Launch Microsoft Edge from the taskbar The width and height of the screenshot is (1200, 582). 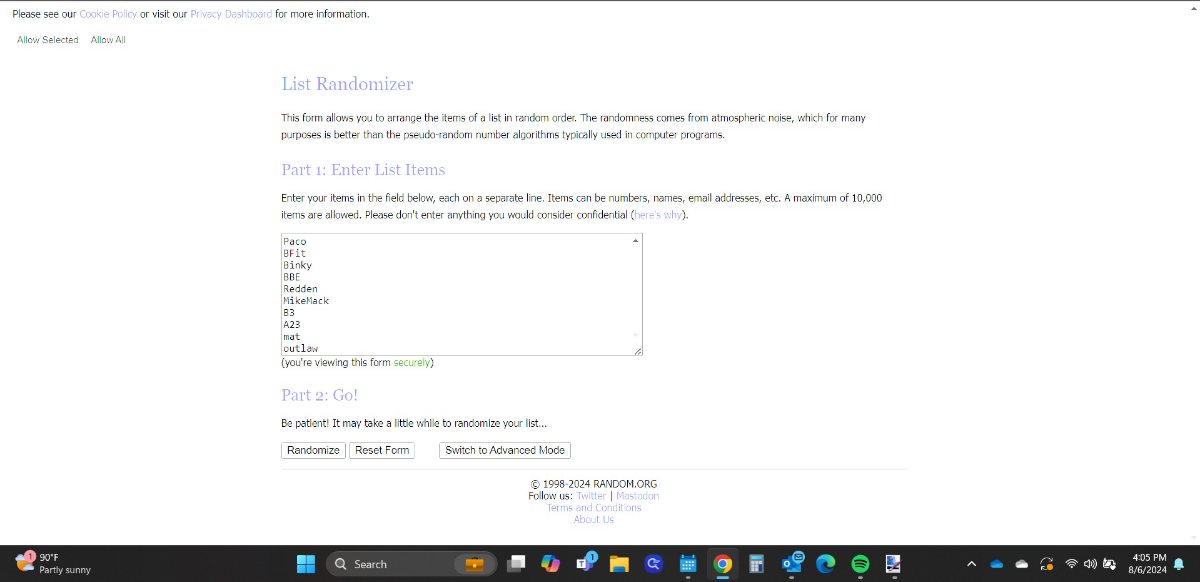tap(825, 564)
